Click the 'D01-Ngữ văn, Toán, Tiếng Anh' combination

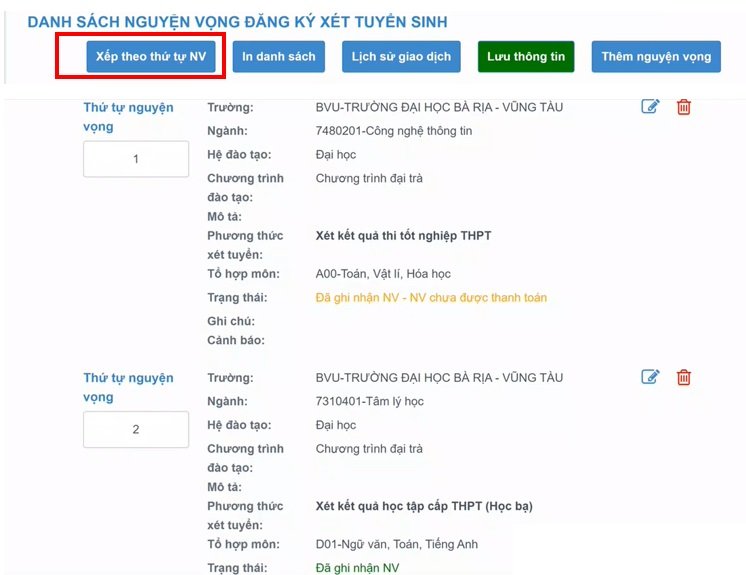tap(397, 544)
